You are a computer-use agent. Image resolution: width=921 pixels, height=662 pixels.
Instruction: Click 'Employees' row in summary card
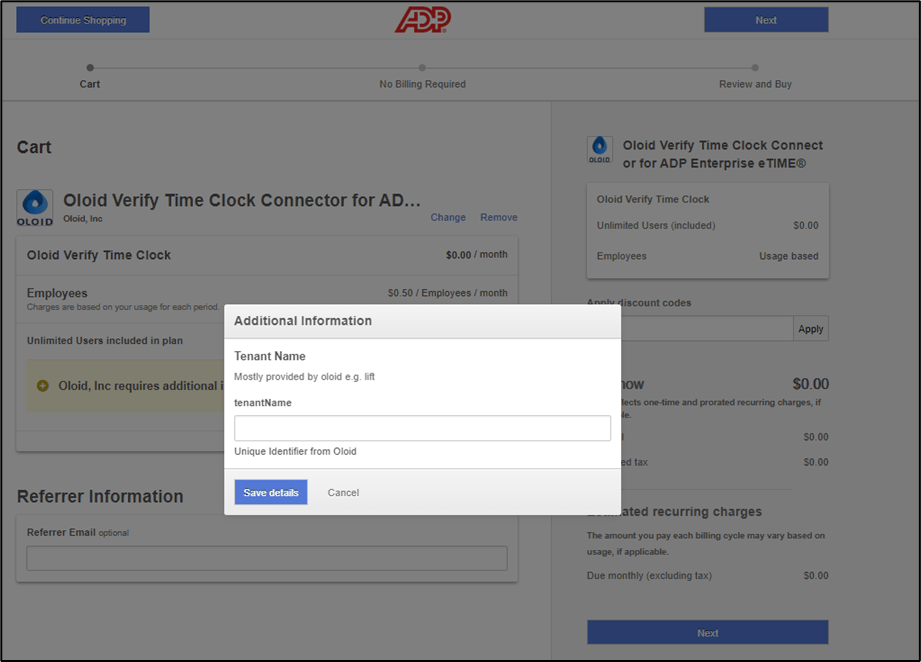tap(707, 256)
